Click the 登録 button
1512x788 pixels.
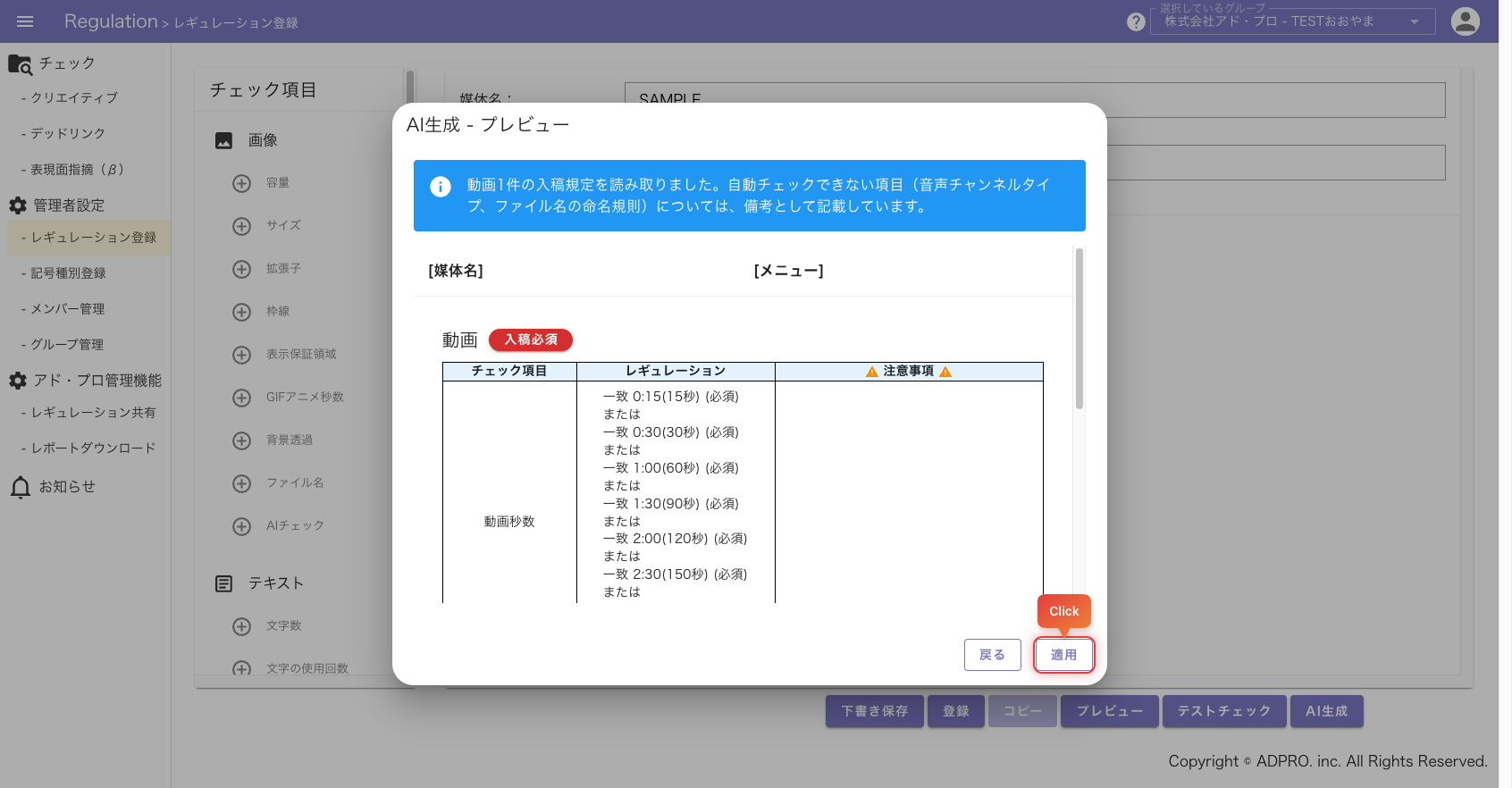[956, 711]
